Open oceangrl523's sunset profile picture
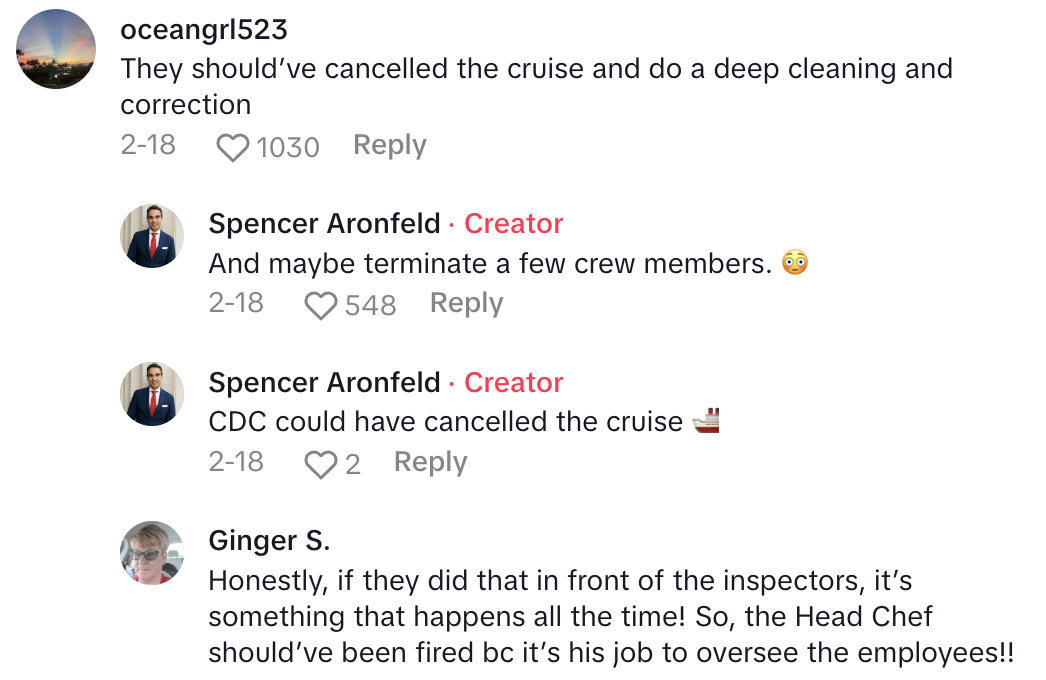The height and width of the screenshot is (680, 1046). pos(57,49)
